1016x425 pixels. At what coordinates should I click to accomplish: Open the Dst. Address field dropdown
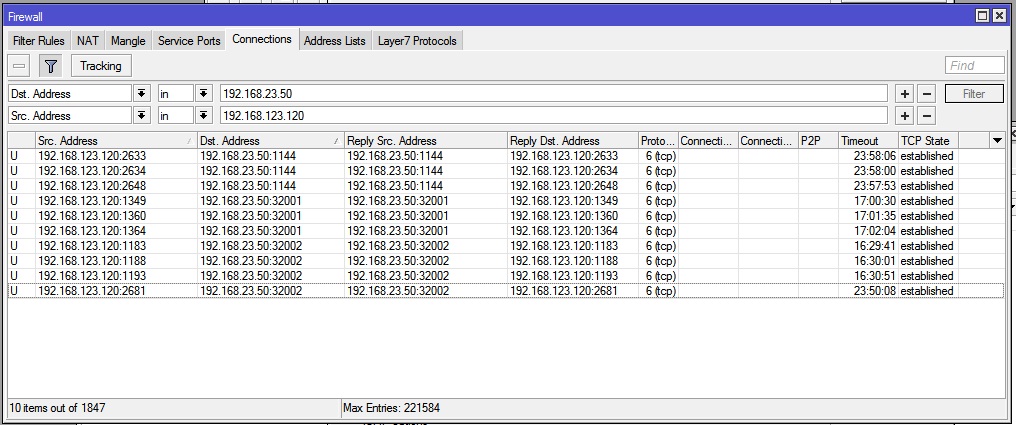[x=141, y=94]
